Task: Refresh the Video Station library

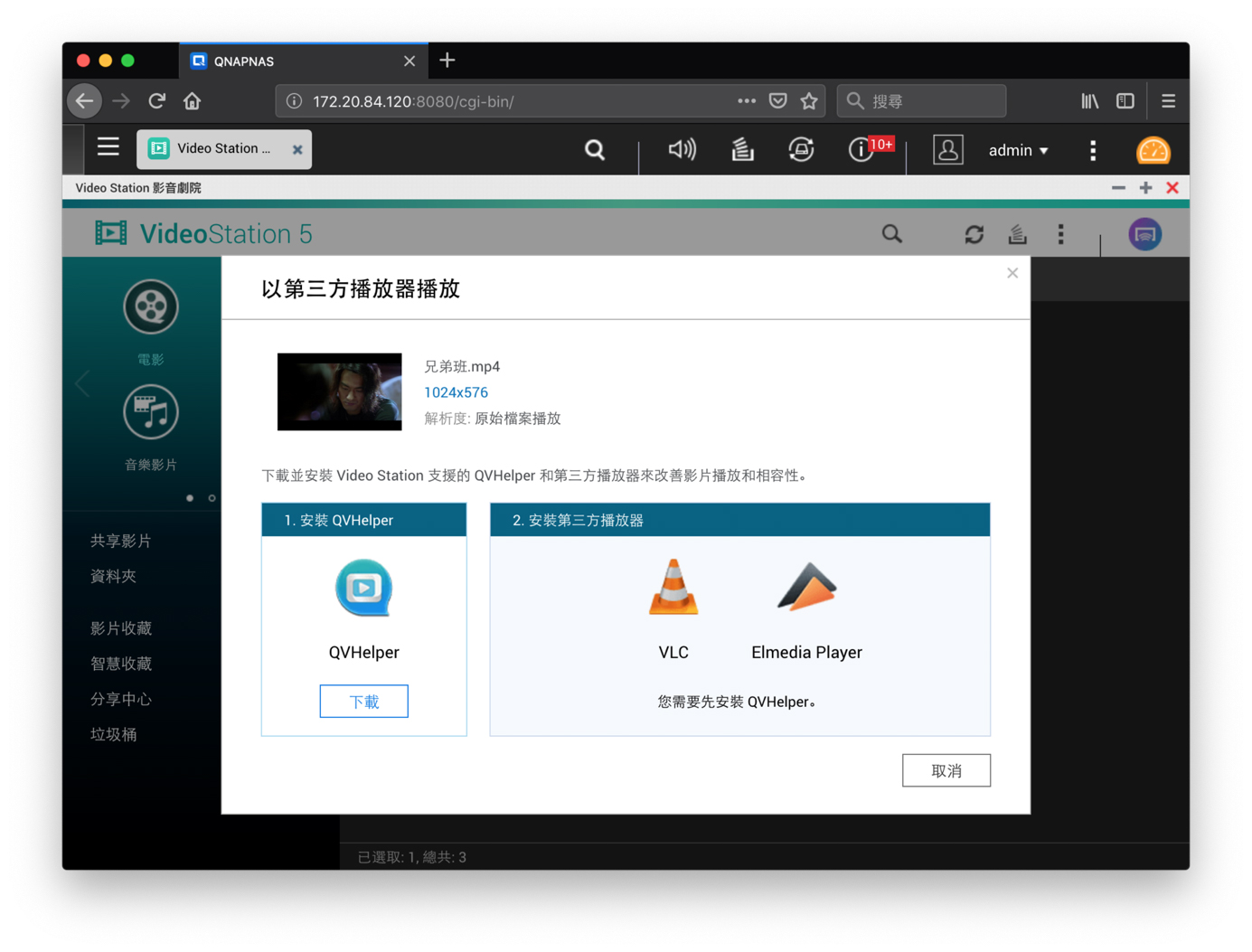Action: pyautogui.click(x=974, y=234)
